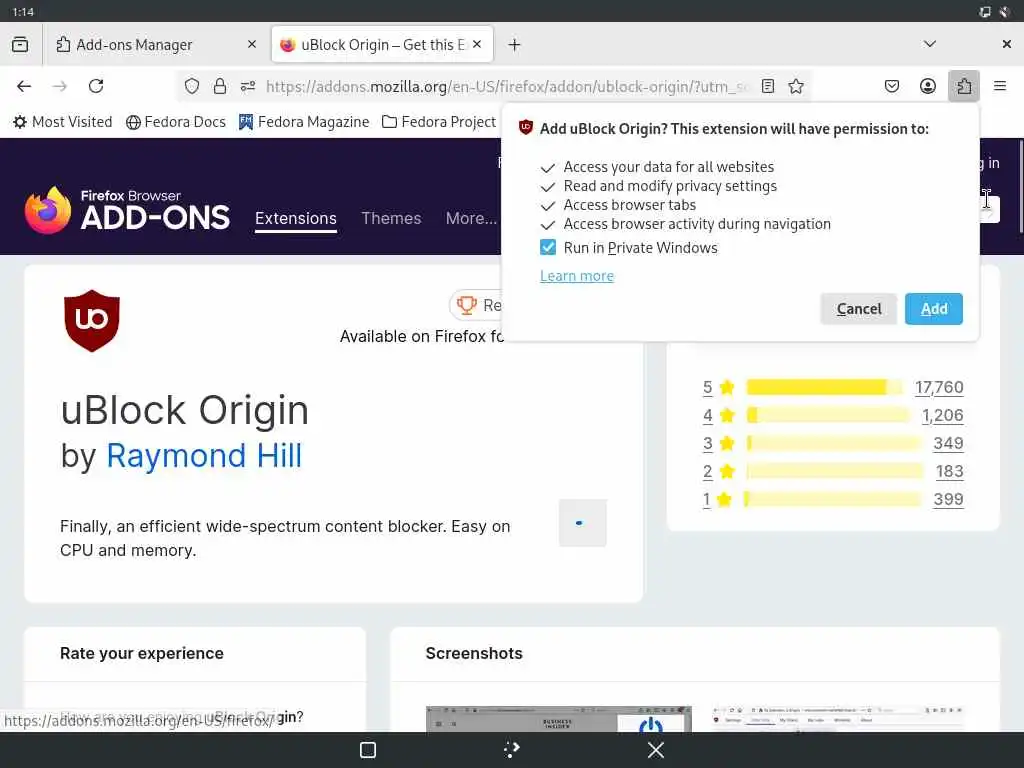Show site security padlock information
Viewport: 1024px width, 768px height.
point(220,86)
